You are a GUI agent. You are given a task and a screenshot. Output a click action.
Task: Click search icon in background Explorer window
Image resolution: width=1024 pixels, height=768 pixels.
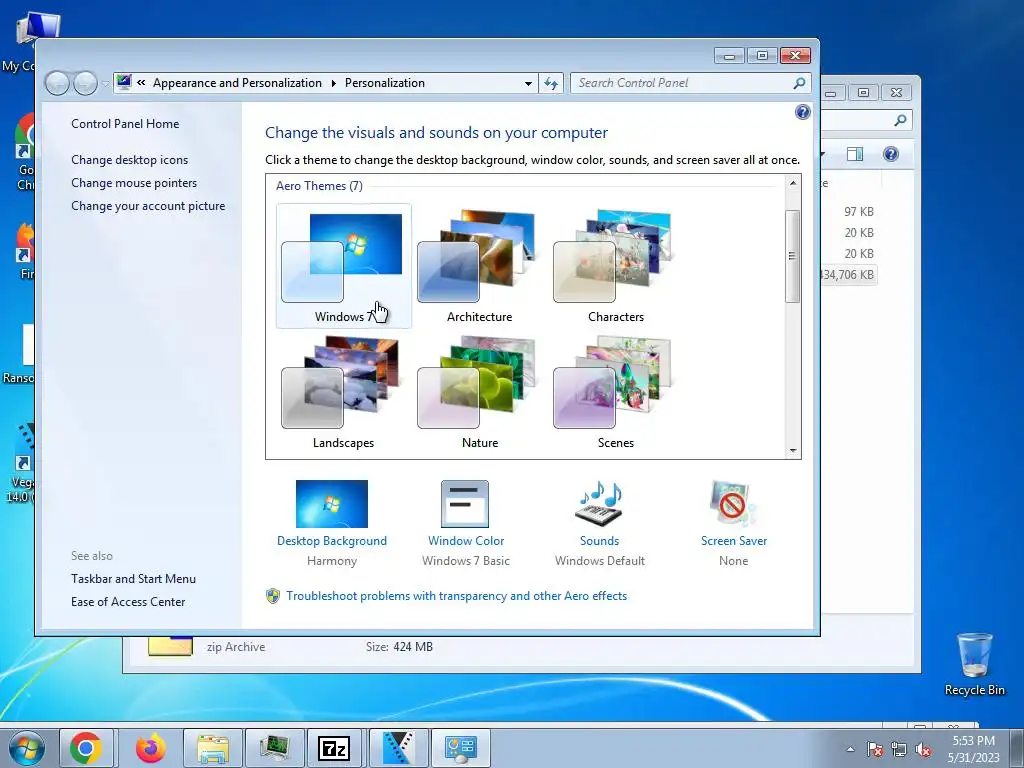901,120
